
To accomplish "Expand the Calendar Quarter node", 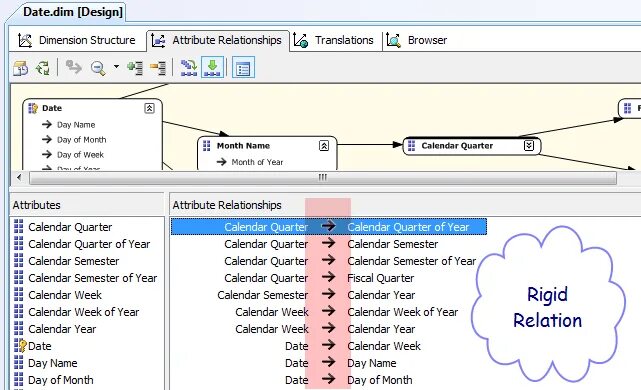I will 529,146.
